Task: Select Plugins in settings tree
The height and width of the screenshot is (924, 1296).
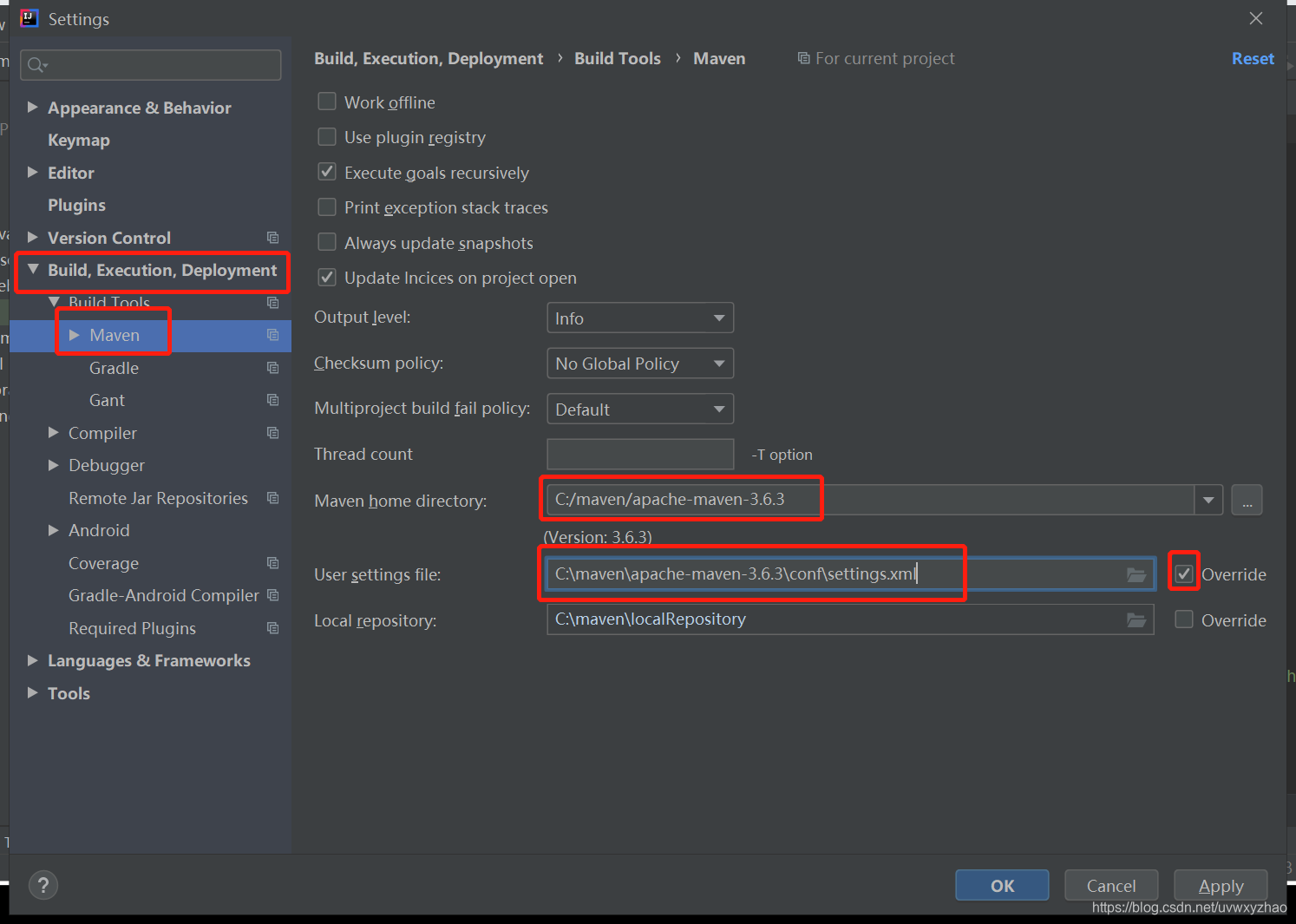Action: pos(76,205)
